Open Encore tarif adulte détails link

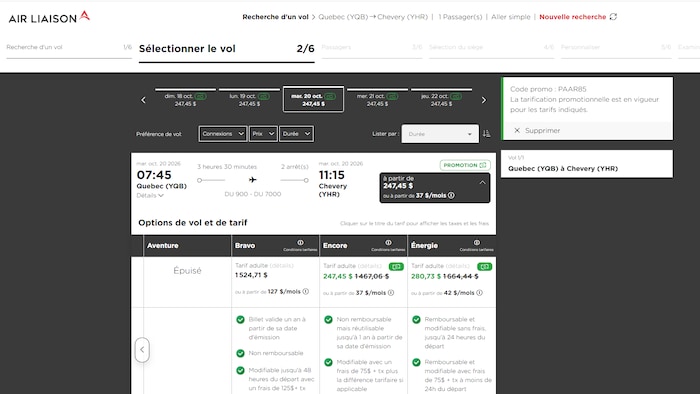point(370,265)
